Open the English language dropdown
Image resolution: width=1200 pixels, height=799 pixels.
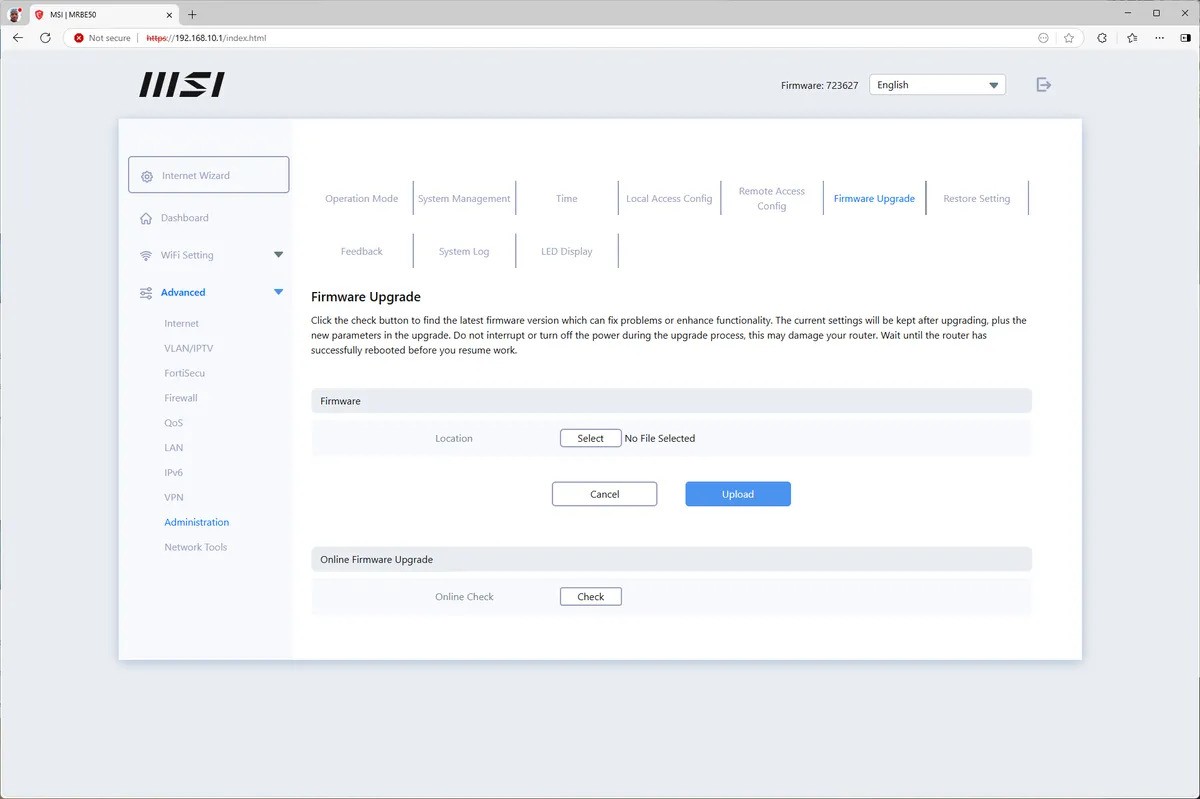click(937, 85)
